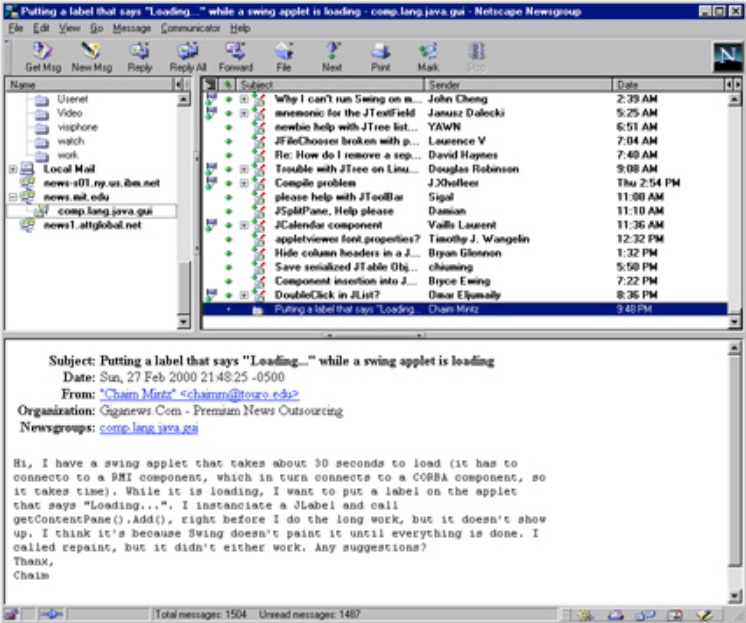
Task: Print the message with Print icon
Action: (x=381, y=51)
